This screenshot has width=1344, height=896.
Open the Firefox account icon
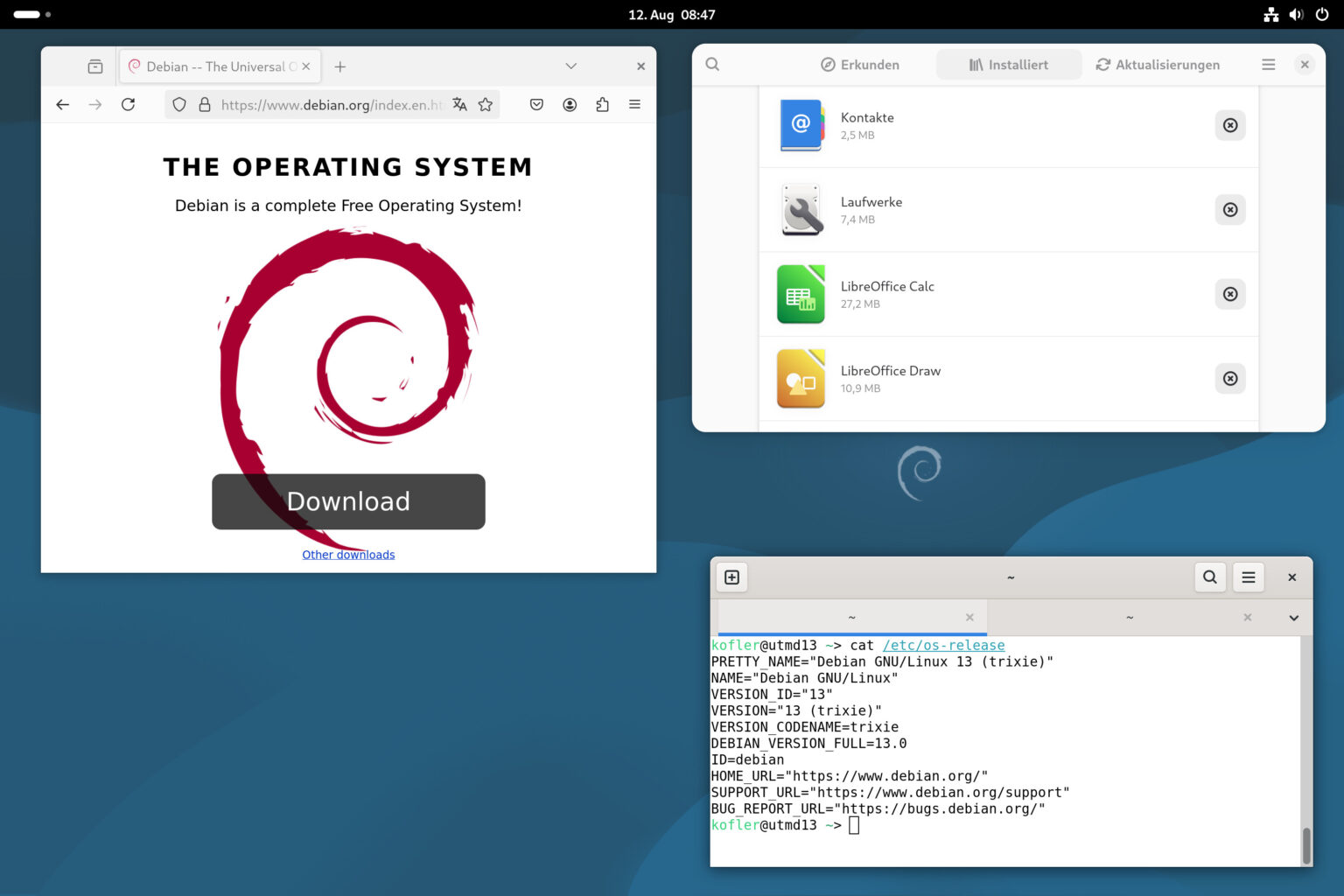click(570, 104)
